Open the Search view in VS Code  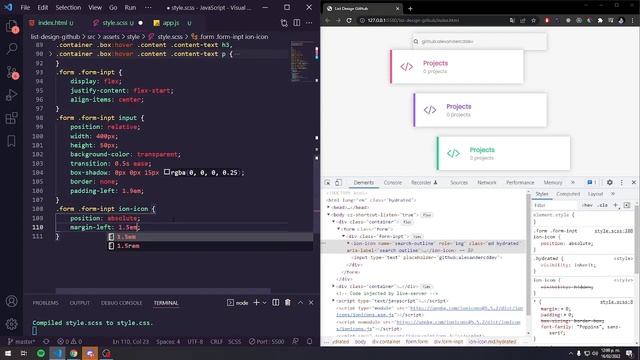pyautogui.click(x=11, y=49)
